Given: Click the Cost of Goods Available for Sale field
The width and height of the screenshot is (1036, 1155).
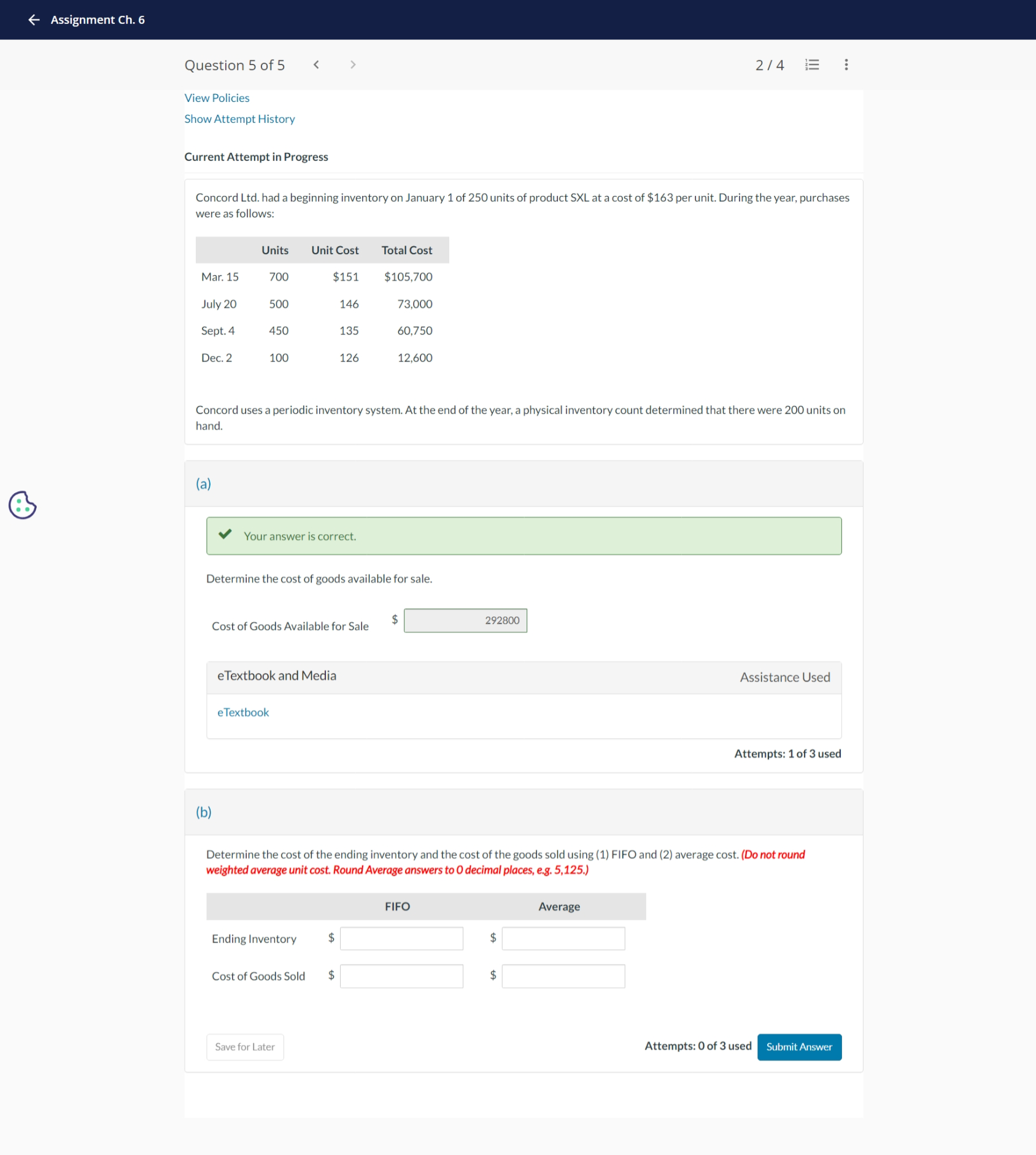Looking at the screenshot, I should 465,620.
